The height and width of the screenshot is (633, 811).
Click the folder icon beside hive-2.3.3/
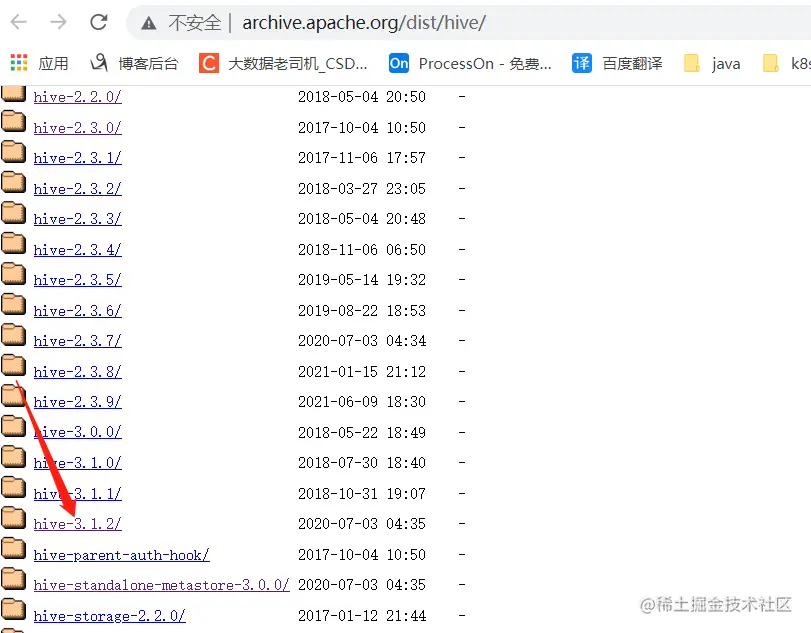point(13,213)
